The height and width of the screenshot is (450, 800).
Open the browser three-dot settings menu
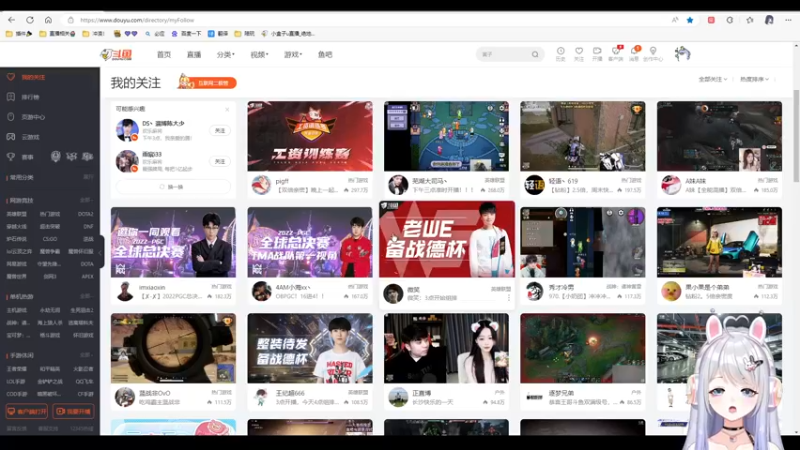(788, 20)
